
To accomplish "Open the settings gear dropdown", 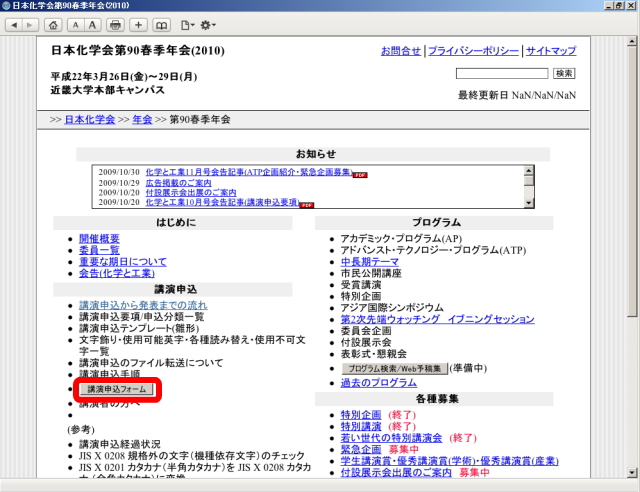I will pos(208,25).
